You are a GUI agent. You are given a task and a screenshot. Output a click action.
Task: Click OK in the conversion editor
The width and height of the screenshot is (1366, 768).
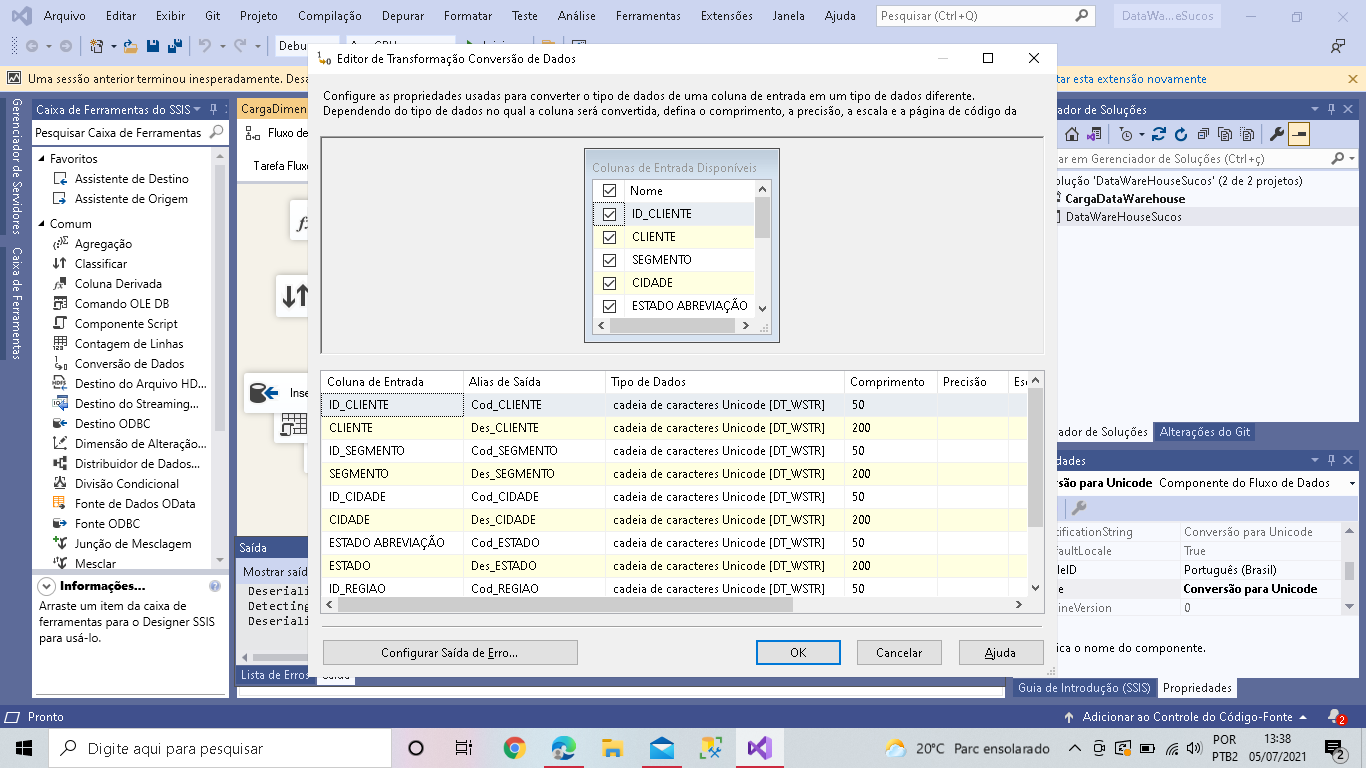click(x=798, y=652)
